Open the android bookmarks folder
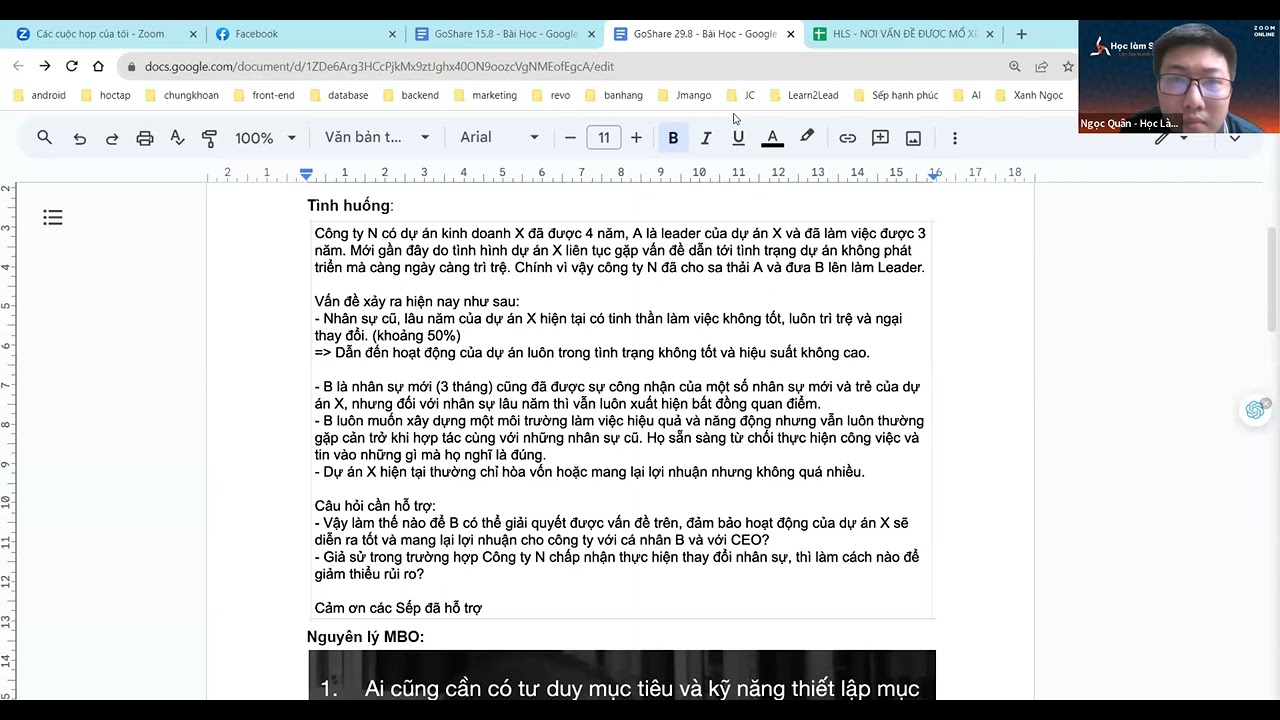 click(x=40, y=95)
